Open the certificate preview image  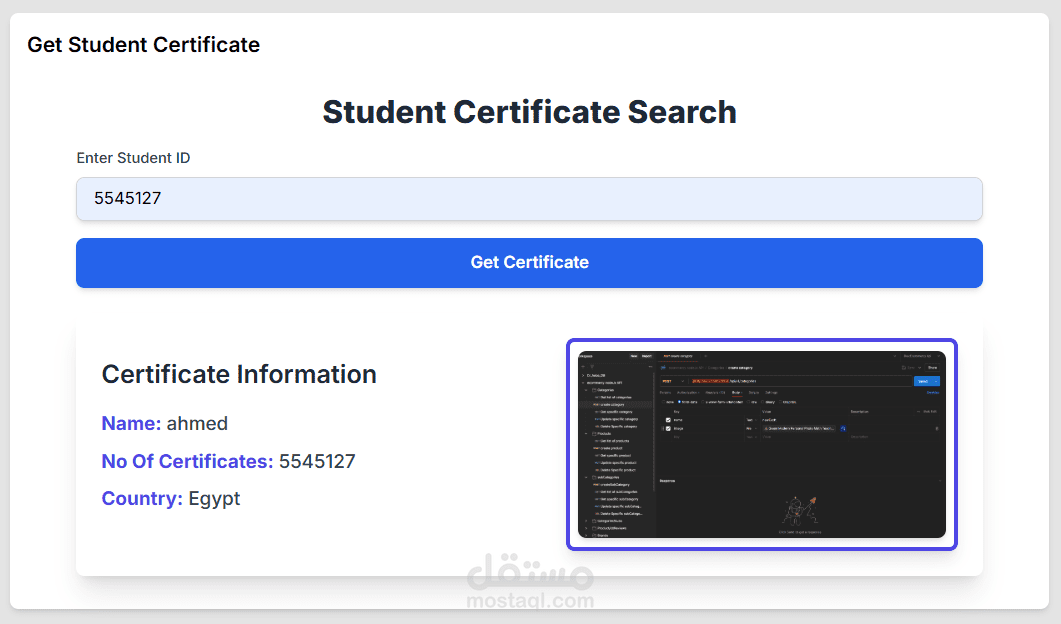tap(762, 444)
